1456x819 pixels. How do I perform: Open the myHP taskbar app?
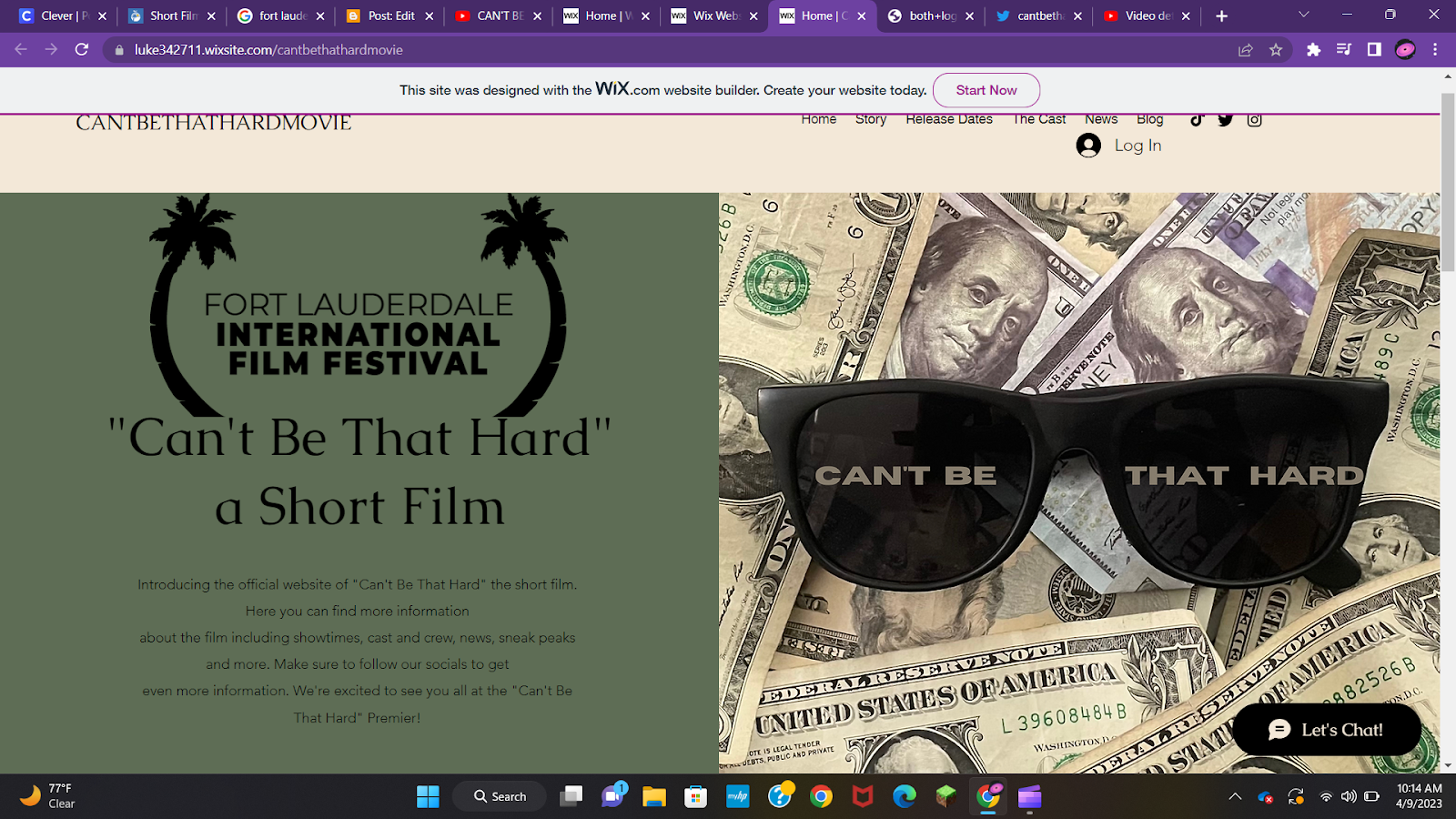tap(737, 797)
